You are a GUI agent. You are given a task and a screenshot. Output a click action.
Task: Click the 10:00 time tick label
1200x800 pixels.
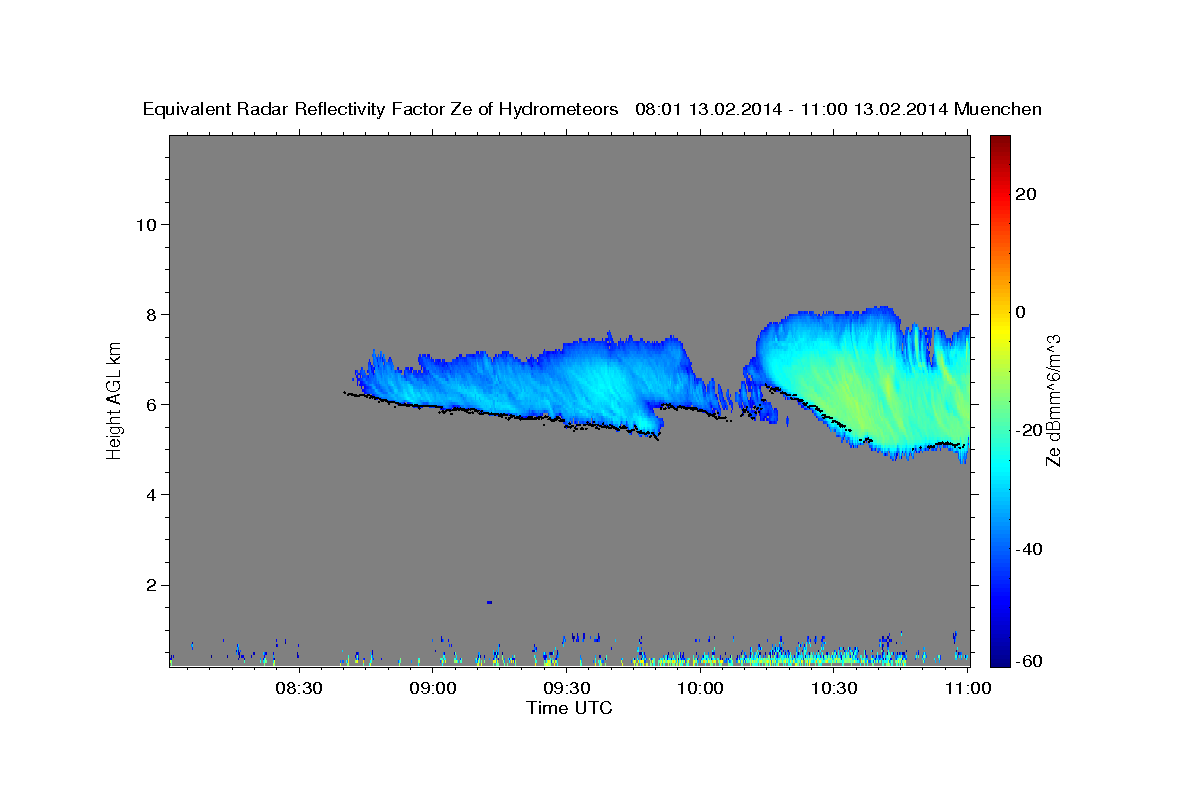[700, 688]
